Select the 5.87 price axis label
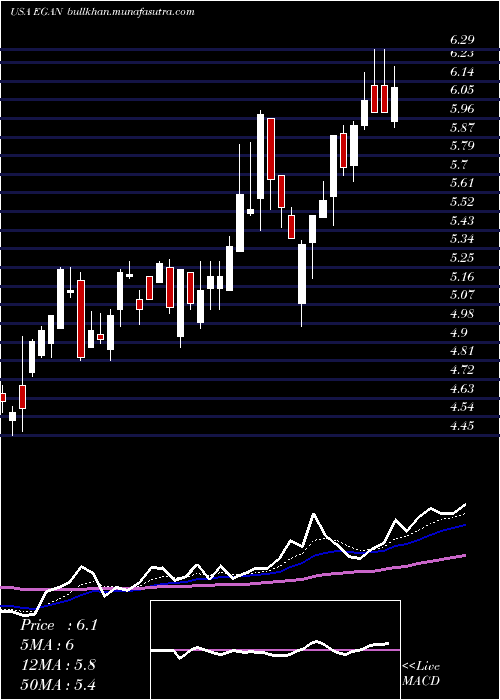Image resolution: width=500 pixels, height=700 pixels. 462,128
